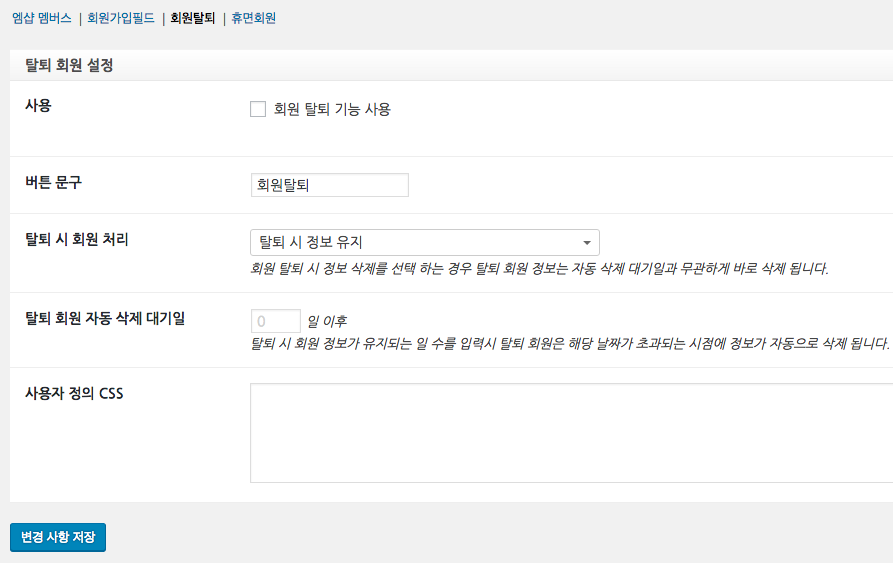893x563 pixels.
Task: Focus the 사용자 정의 CSS text area
Action: (x=570, y=432)
